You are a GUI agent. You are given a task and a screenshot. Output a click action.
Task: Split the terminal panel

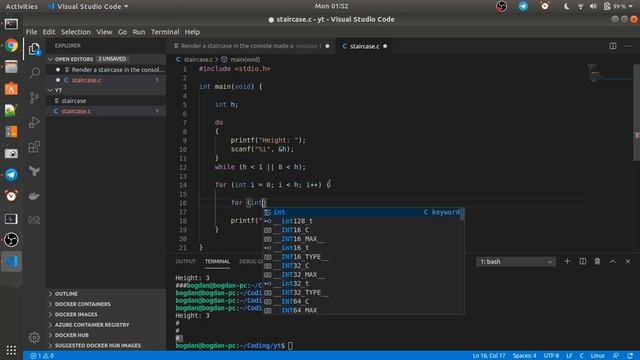tap(582, 261)
